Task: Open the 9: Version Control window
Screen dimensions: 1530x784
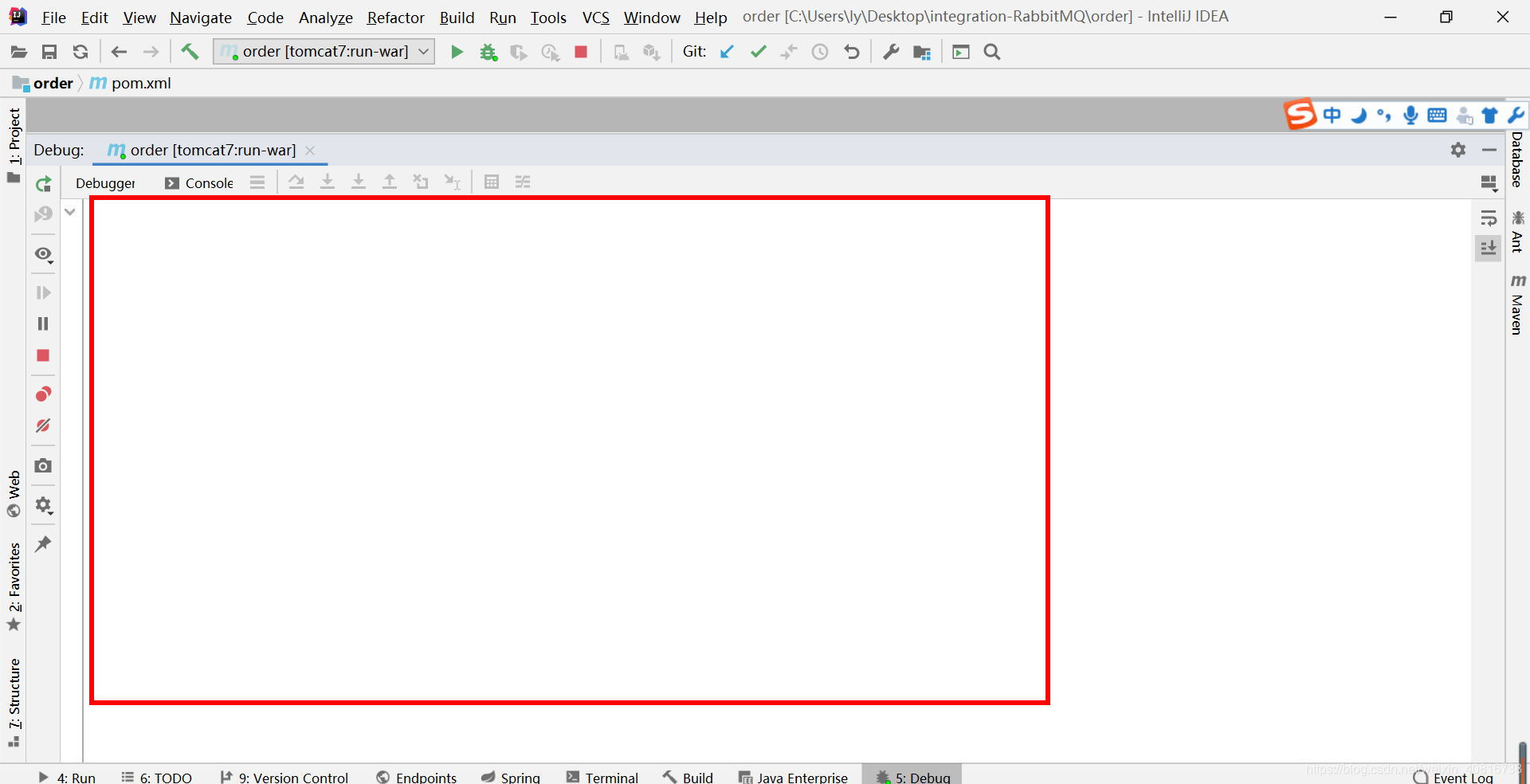Action: pyautogui.click(x=284, y=777)
